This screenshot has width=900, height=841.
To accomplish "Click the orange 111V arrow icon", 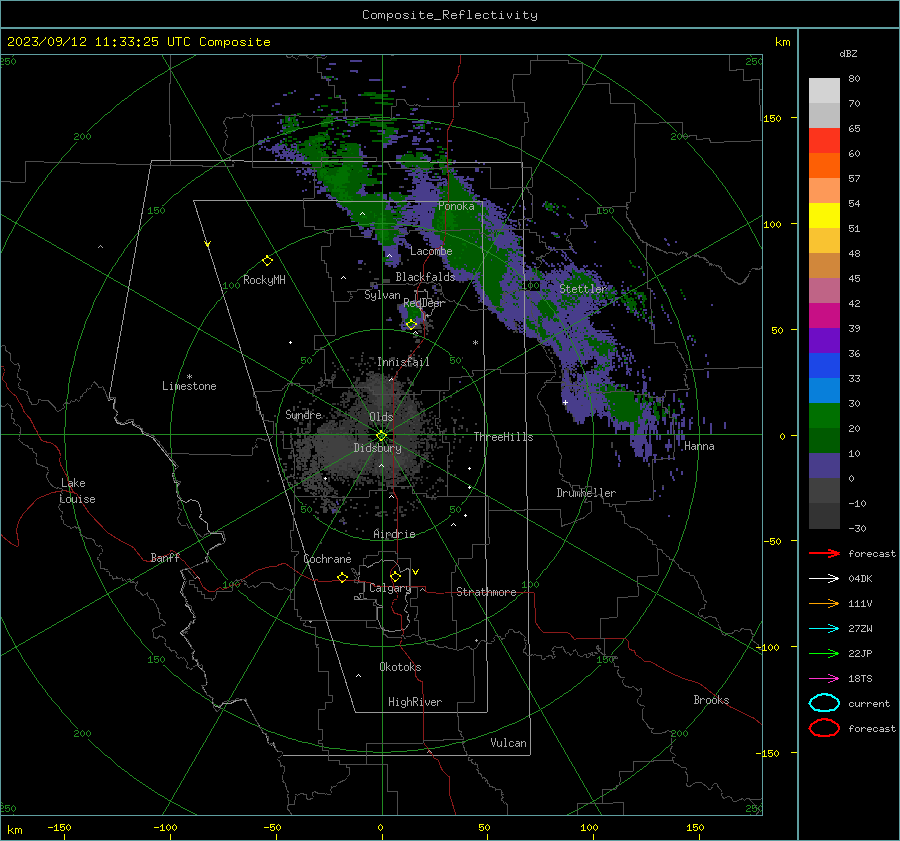I will (824, 603).
